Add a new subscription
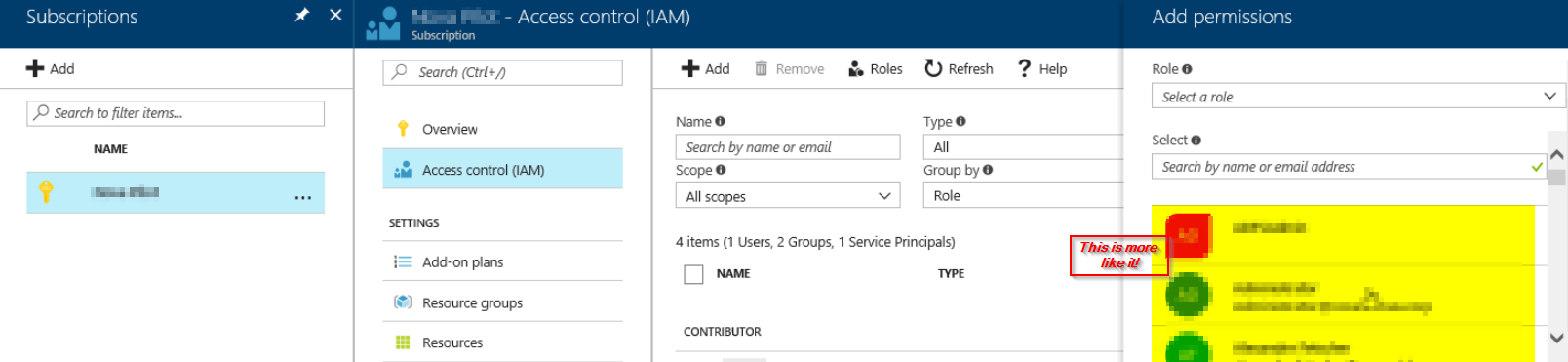The width and height of the screenshot is (1568, 362). point(50,68)
